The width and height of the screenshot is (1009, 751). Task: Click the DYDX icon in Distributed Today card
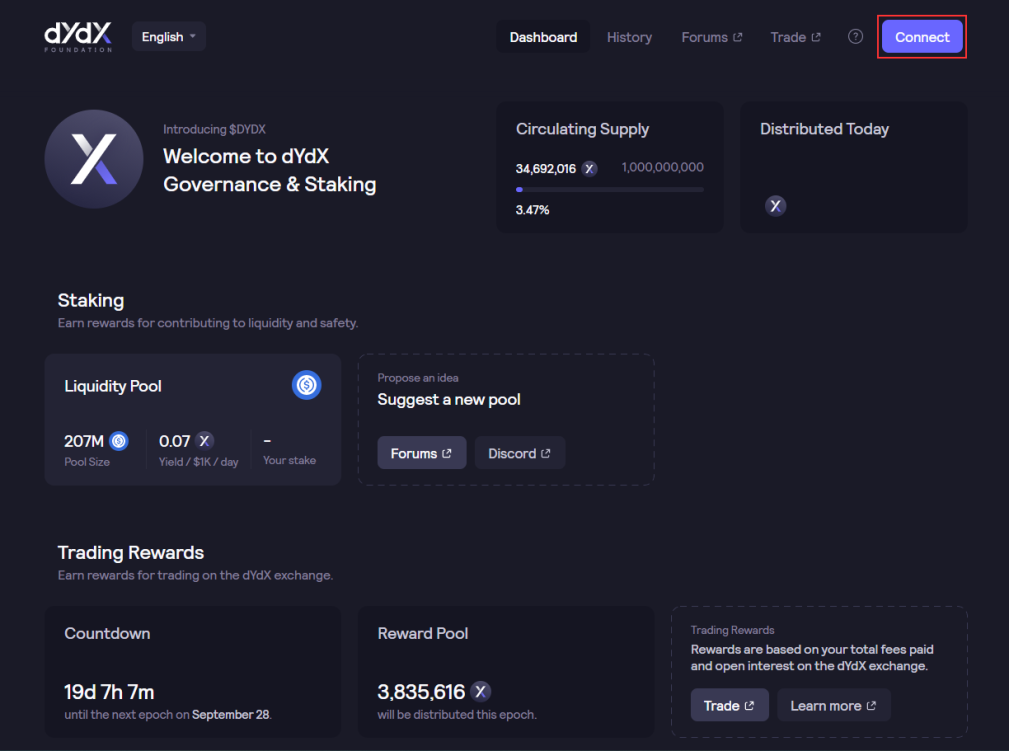pos(775,206)
